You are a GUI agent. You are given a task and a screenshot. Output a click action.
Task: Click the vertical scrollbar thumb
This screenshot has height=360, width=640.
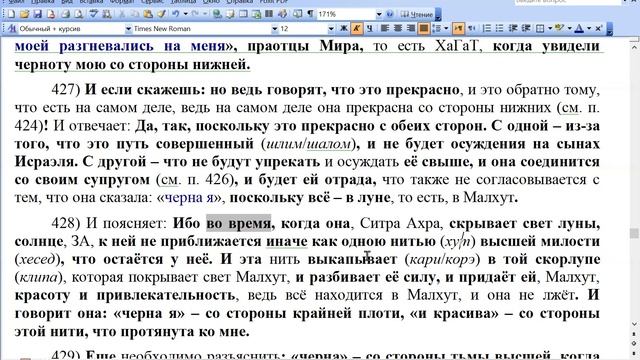pyautogui.click(x=634, y=233)
